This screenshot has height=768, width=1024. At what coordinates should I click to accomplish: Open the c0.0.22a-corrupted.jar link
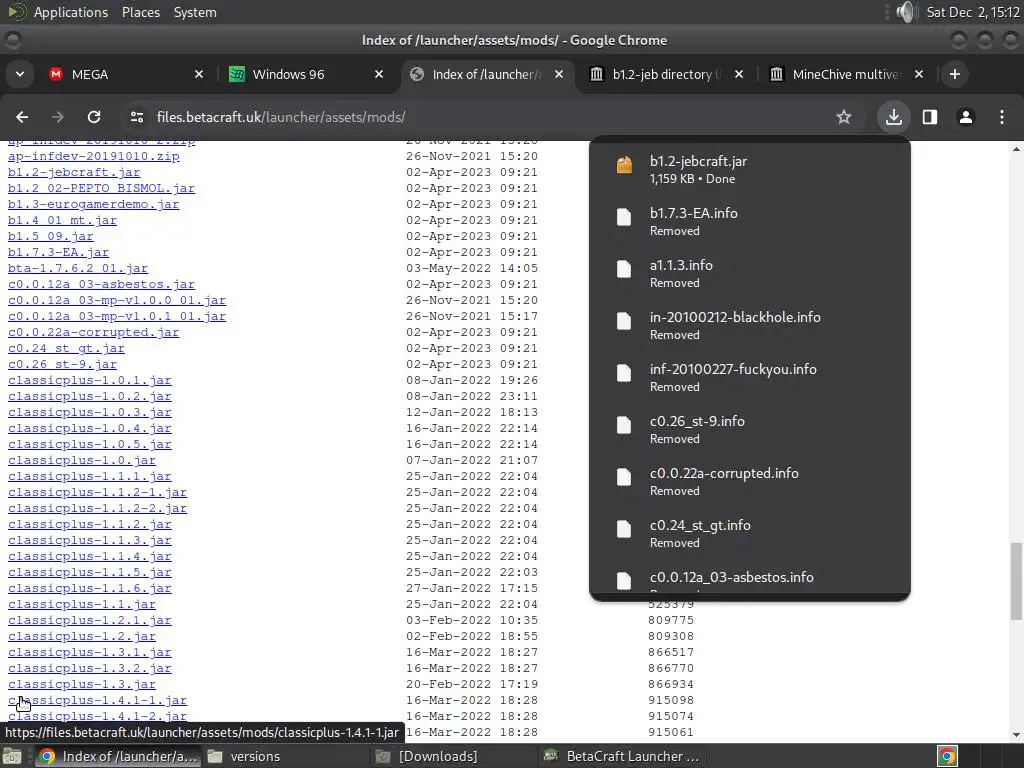93,332
